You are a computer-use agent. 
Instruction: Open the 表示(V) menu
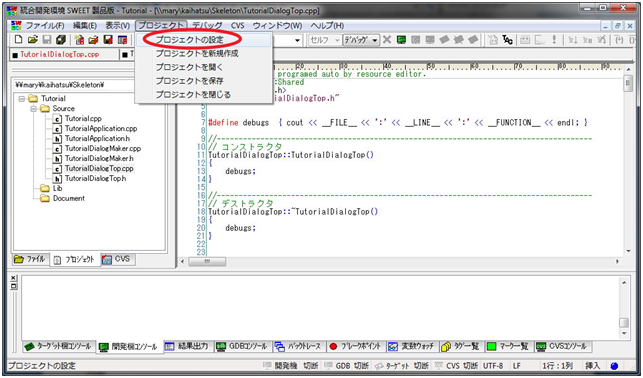pos(117,25)
